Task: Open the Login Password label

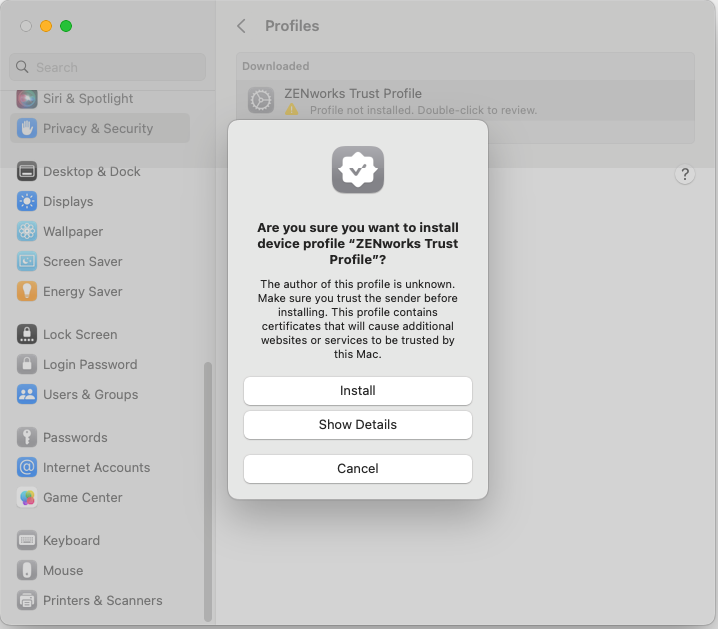Action: click(90, 364)
